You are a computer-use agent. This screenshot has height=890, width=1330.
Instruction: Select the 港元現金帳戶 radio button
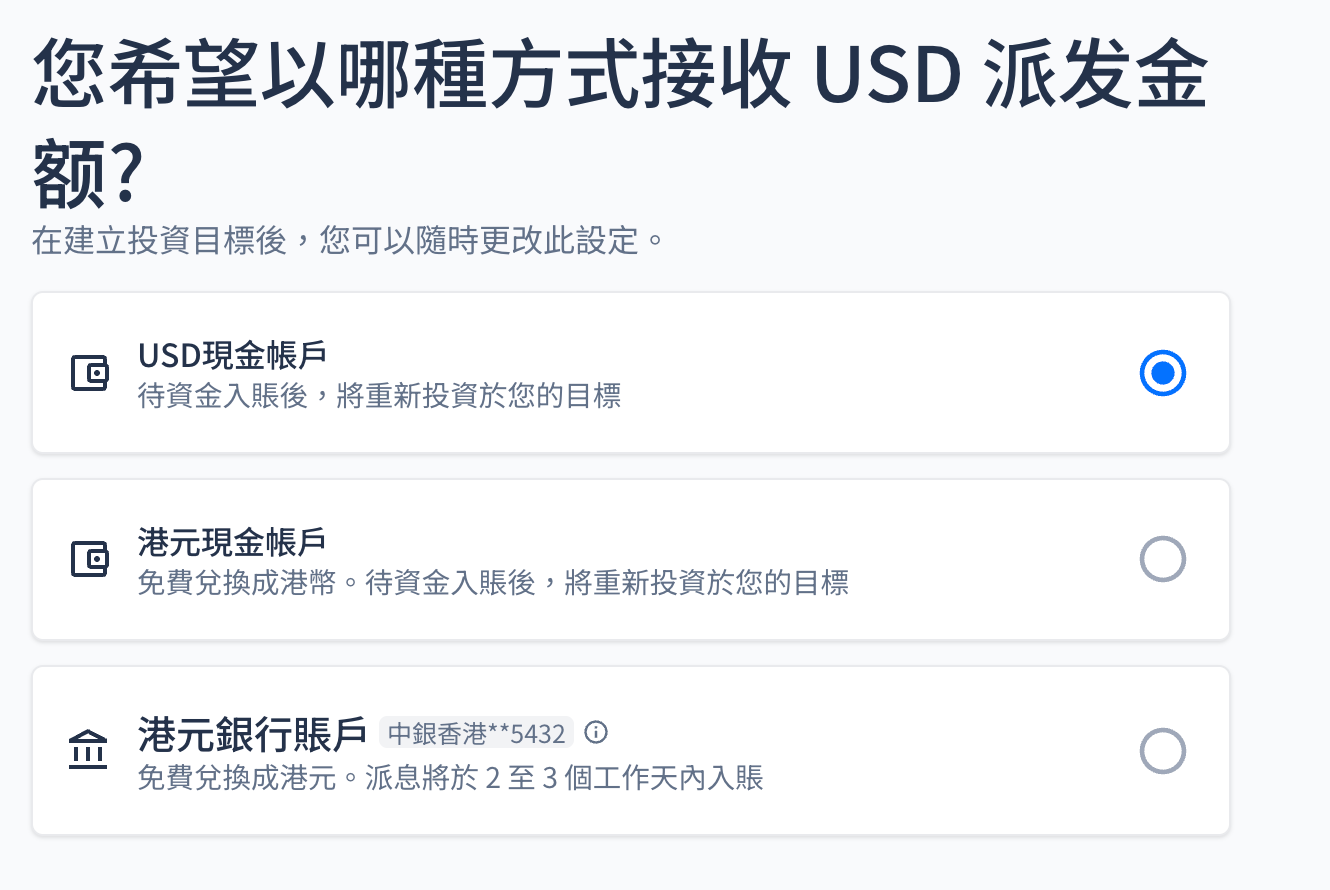(1162, 559)
